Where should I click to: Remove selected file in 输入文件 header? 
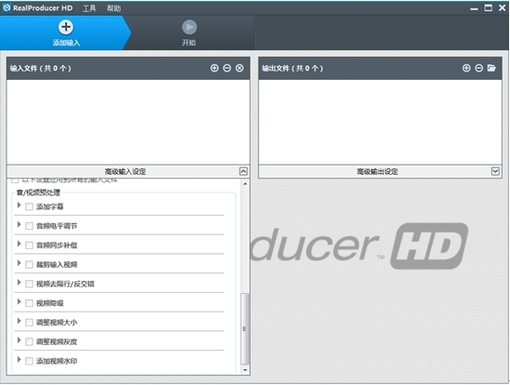pyautogui.click(x=227, y=68)
